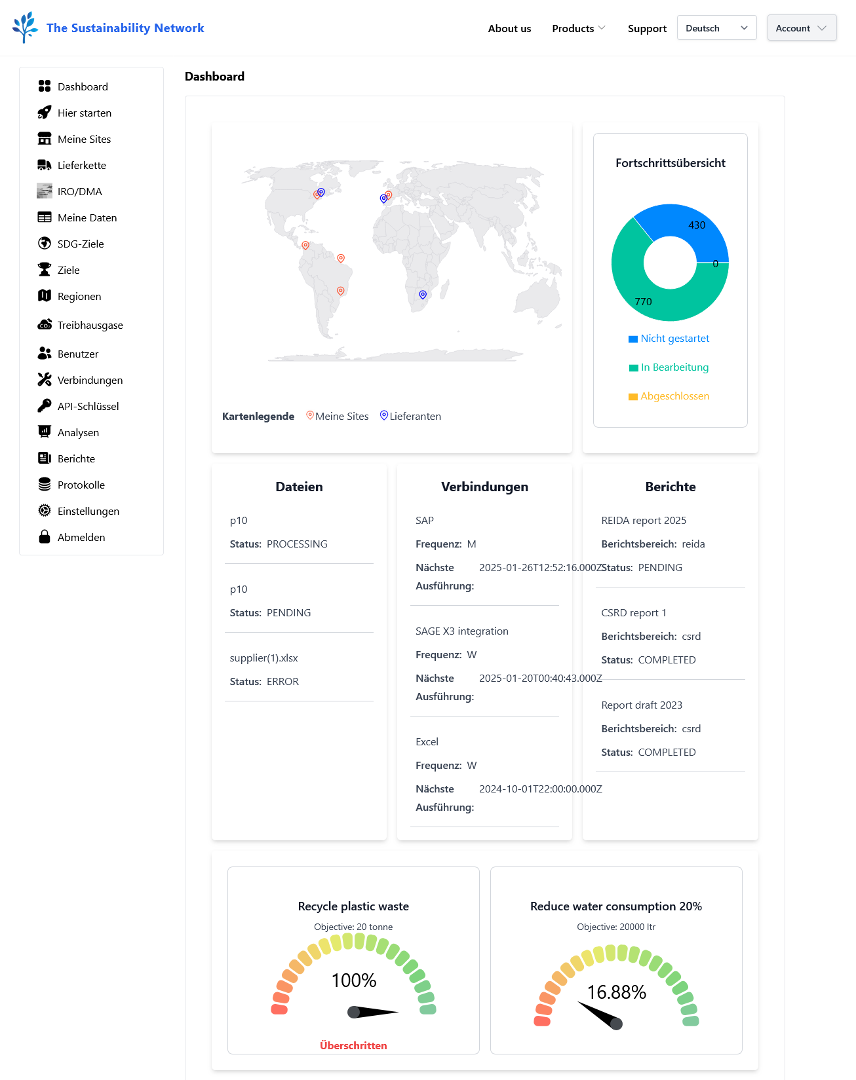This screenshot has height=1080, width=856.
Task: Click the world map near Australia
Action: coord(539,303)
